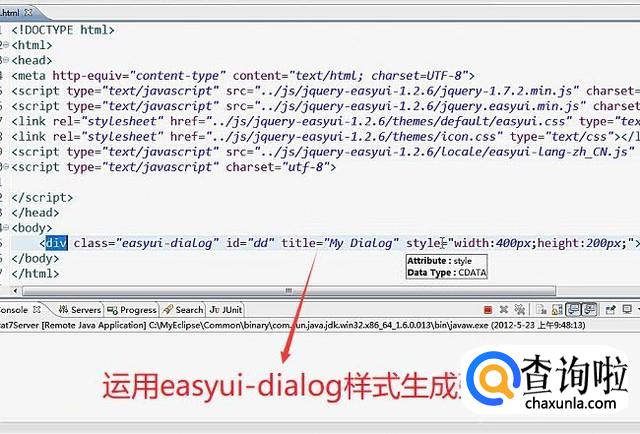Viewport: 640px width, 434px height.
Task: Open the Progress tab
Action: click(132, 310)
